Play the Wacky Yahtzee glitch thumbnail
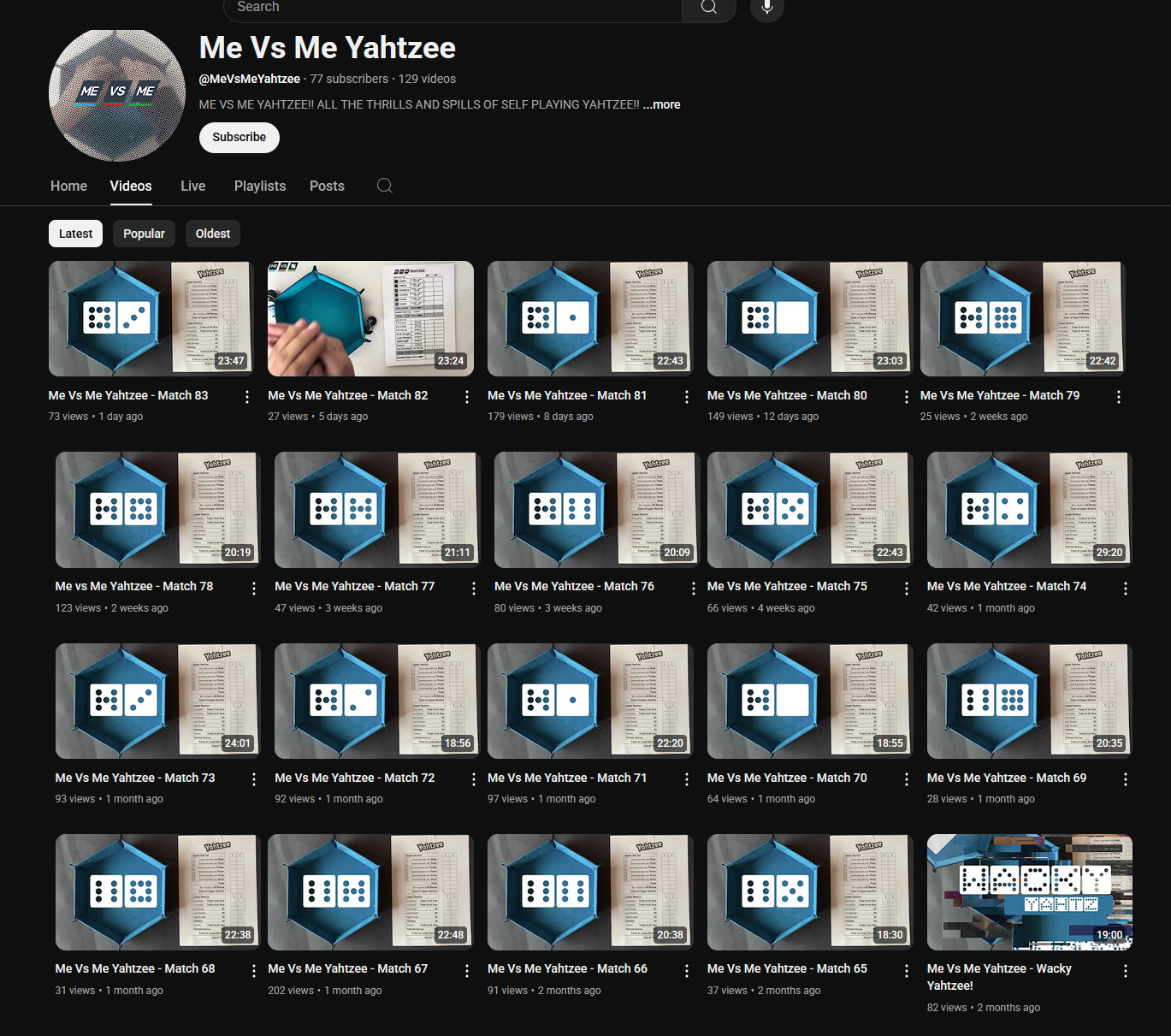This screenshot has height=1036, width=1171. pyautogui.click(x=1030, y=892)
